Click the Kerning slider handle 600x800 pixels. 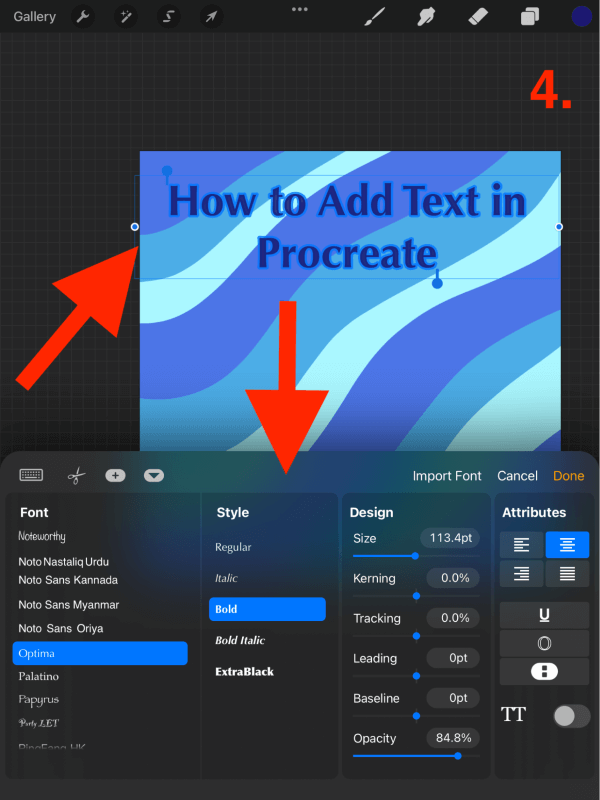pyautogui.click(x=416, y=596)
